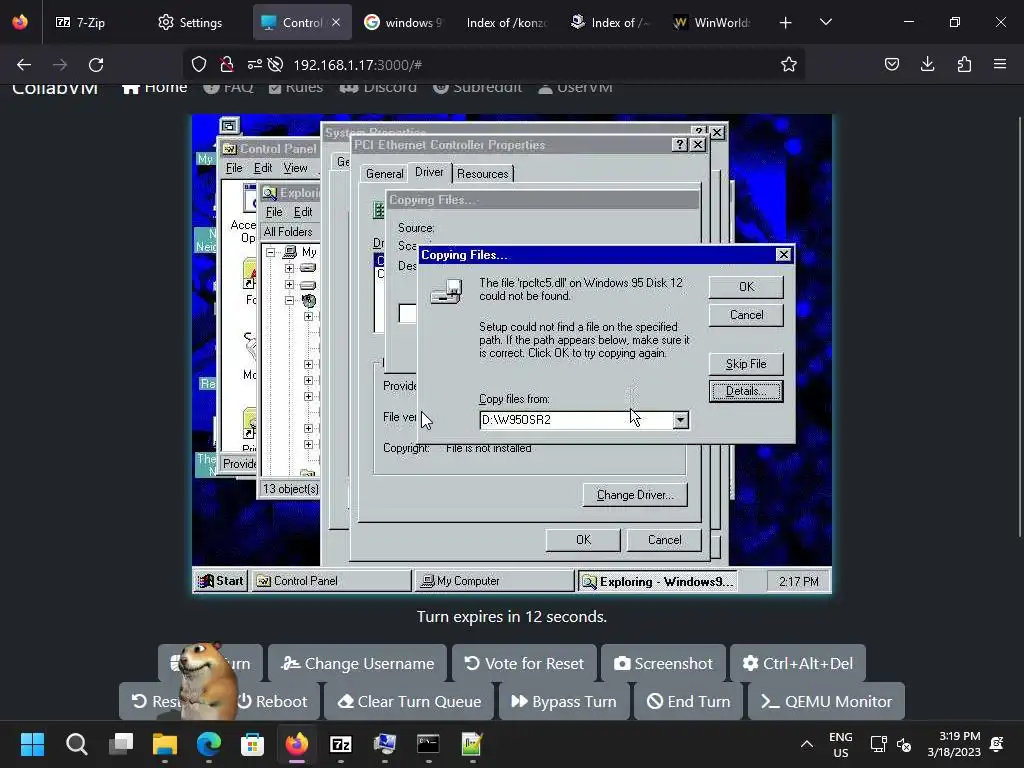This screenshot has width=1024, height=768.
Task: Click the Clear Turn Queue button
Action: tap(409, 701)
